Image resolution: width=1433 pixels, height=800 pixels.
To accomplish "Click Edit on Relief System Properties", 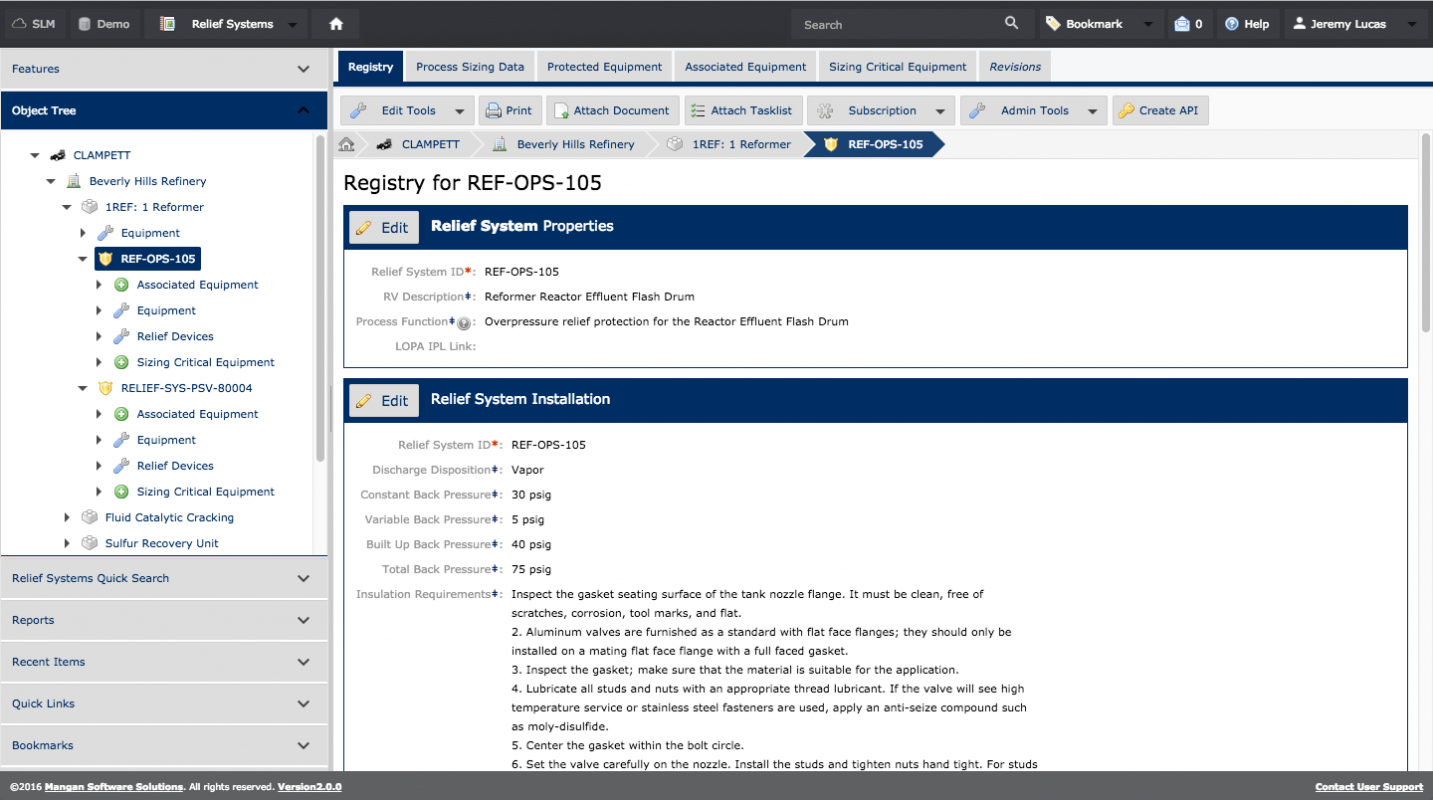I will coord(383,227).
